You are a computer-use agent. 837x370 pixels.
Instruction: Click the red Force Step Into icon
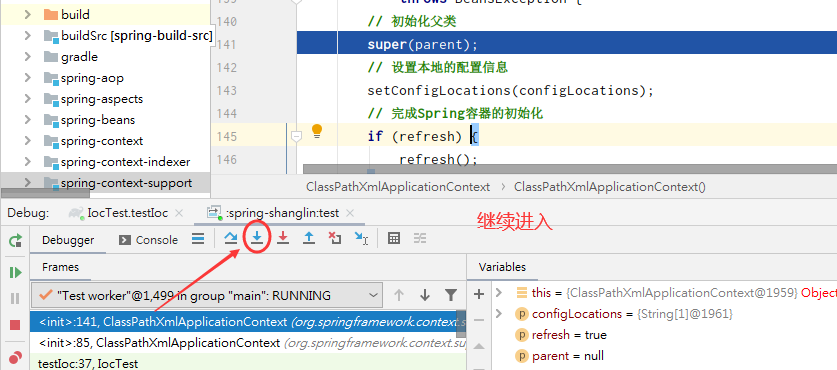pyautogui.click(x=282, y=238)
